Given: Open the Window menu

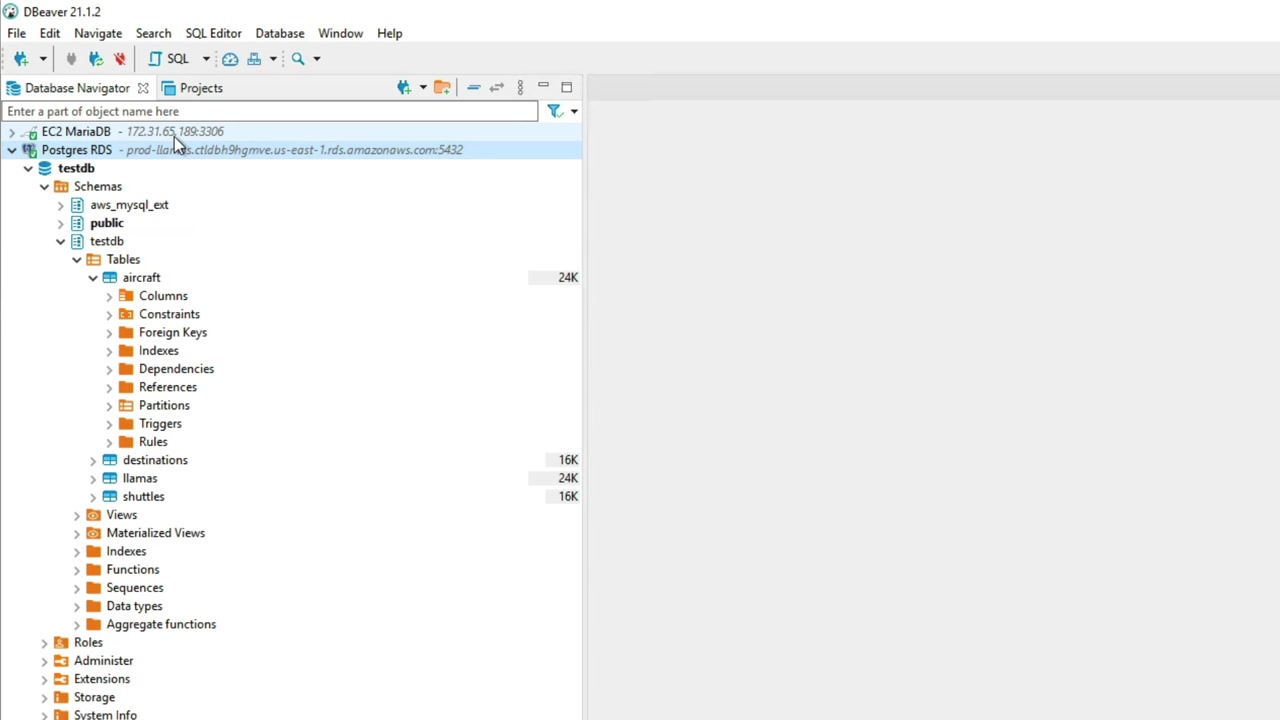Looking at the screenshot, I should coord(341,33).
